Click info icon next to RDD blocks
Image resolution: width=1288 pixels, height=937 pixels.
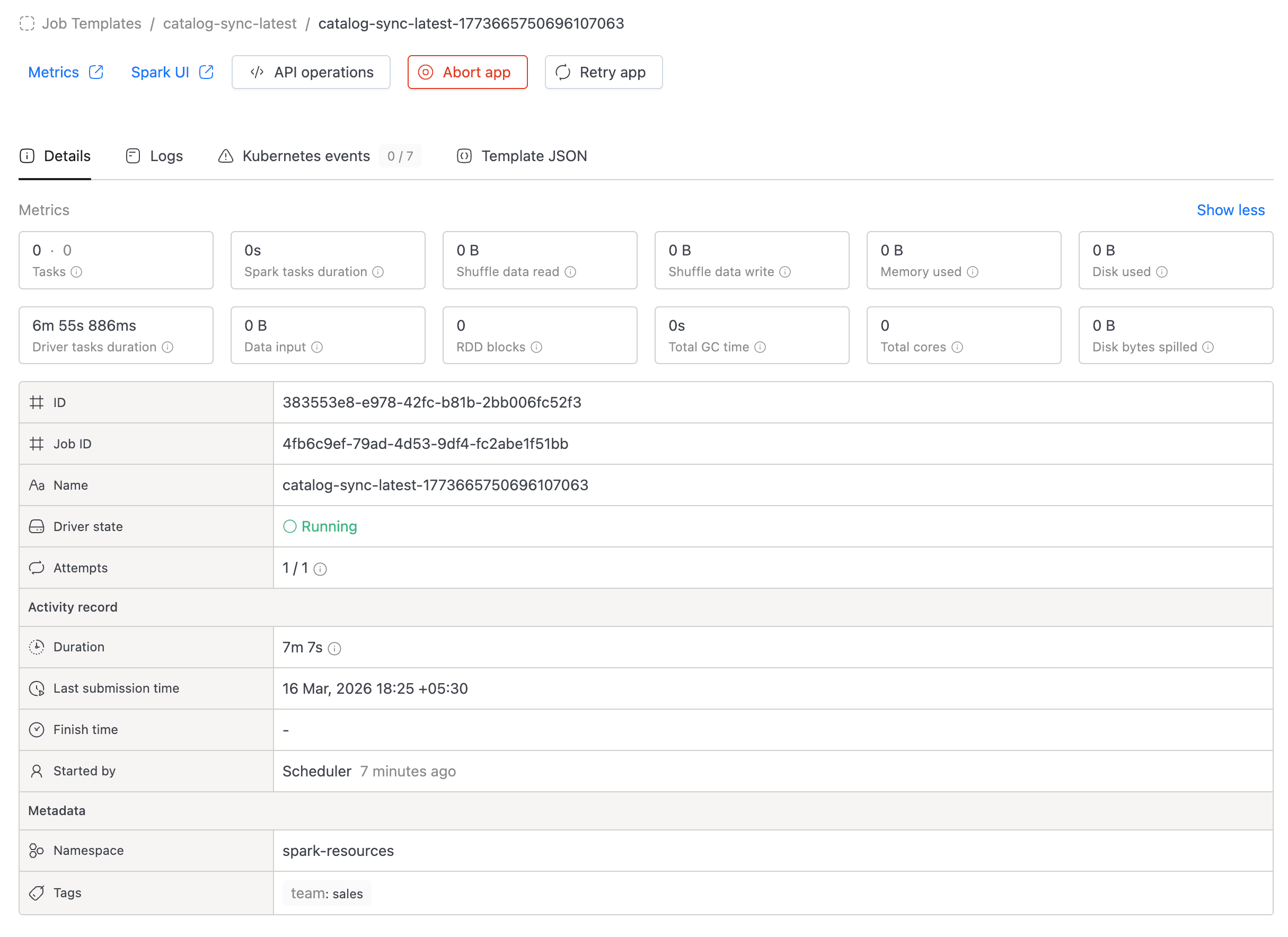[536, 347]
